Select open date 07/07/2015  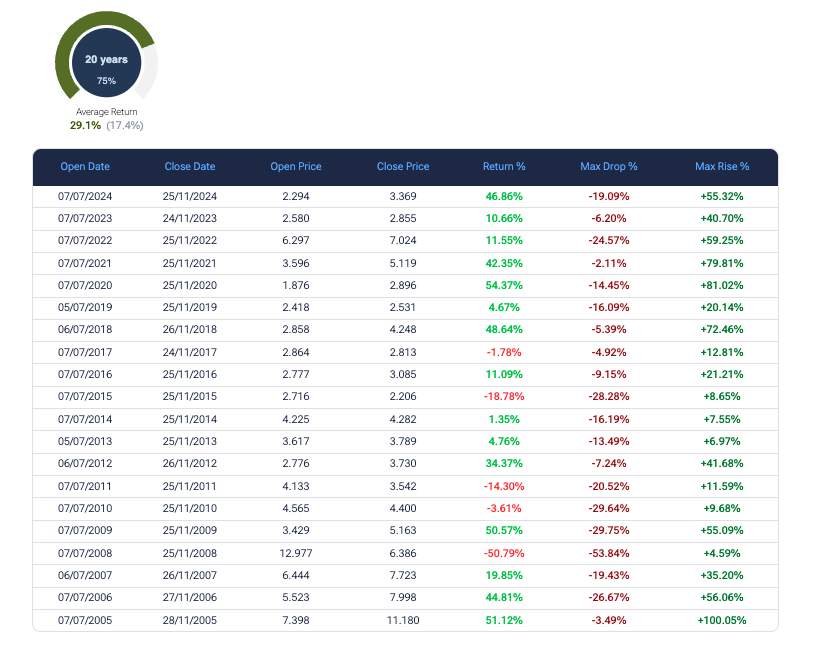pyautogui.click(x=85, y=396)
